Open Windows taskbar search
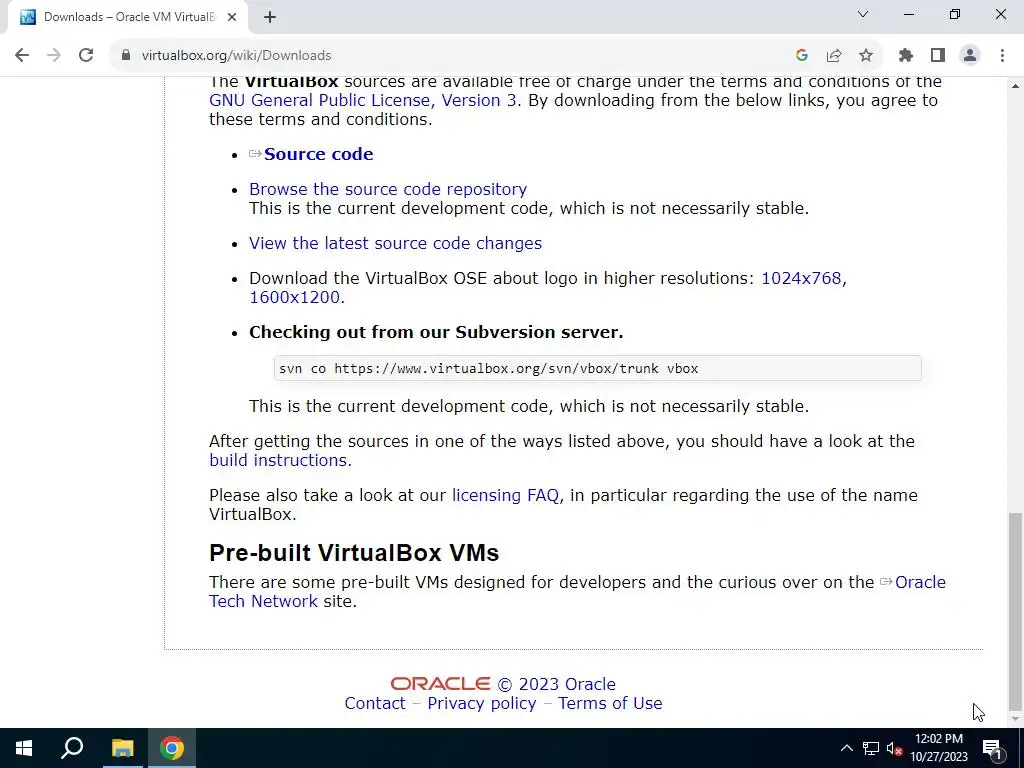The width and height of the screenshot is (1024, 768). (x=72, y=748)
